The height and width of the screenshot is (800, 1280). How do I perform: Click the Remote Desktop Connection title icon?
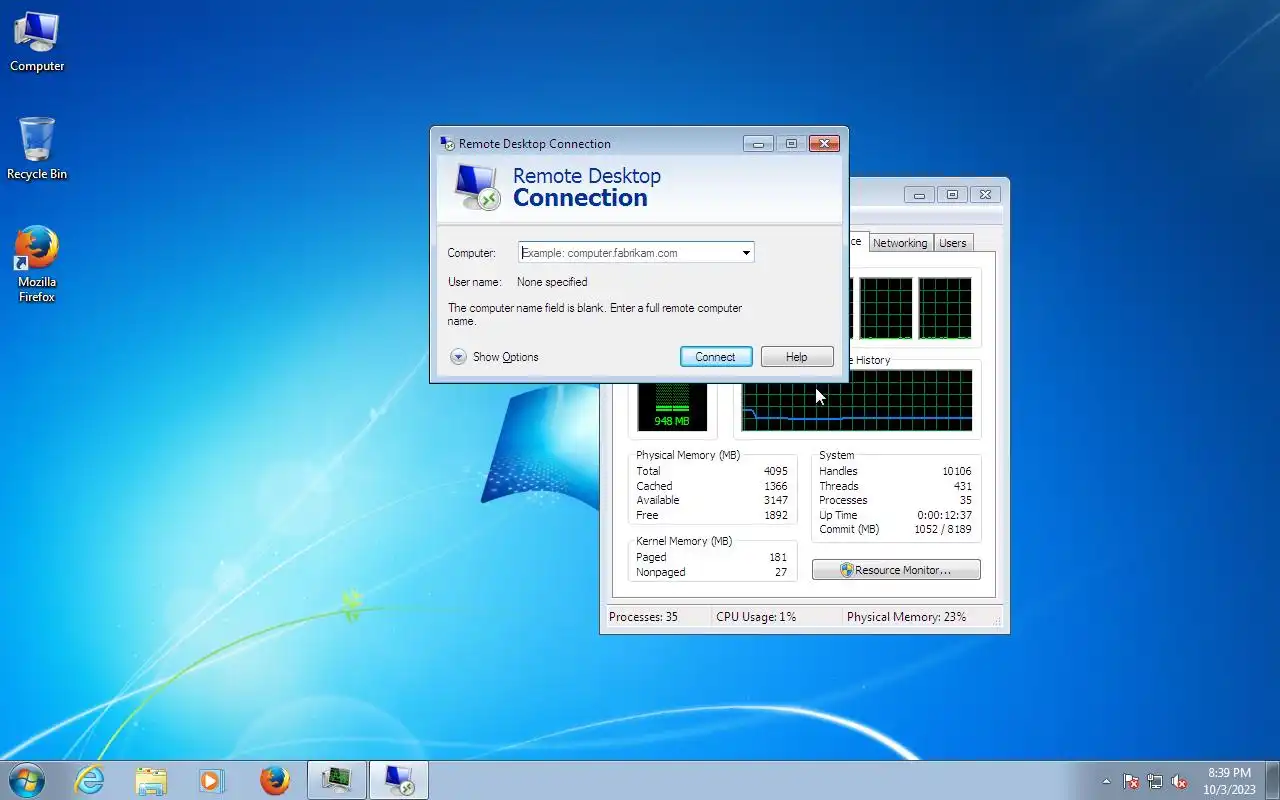(447, 143)
